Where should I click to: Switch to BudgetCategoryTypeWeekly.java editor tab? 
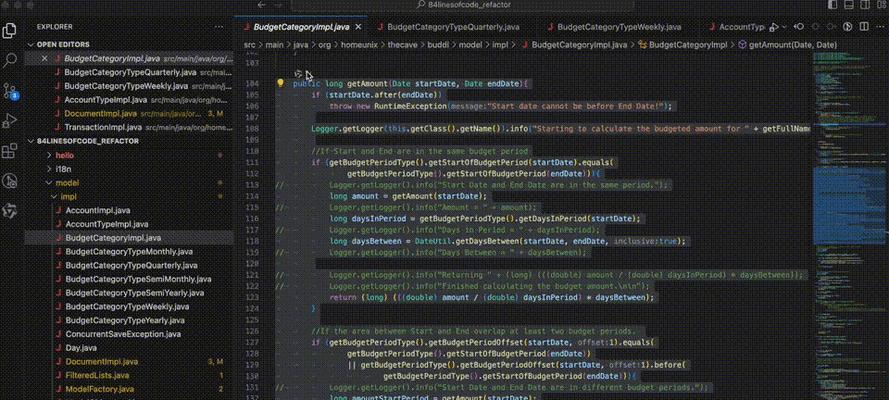(619, 27)
